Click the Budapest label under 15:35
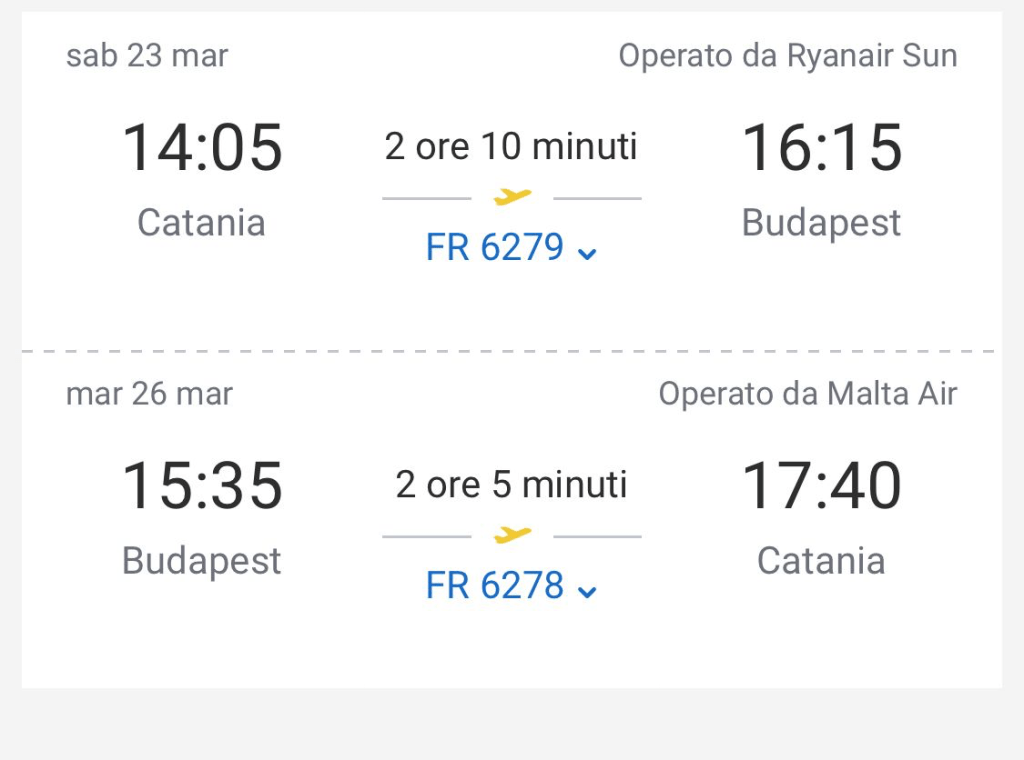 pyautogui.click(x=201, y=560)
